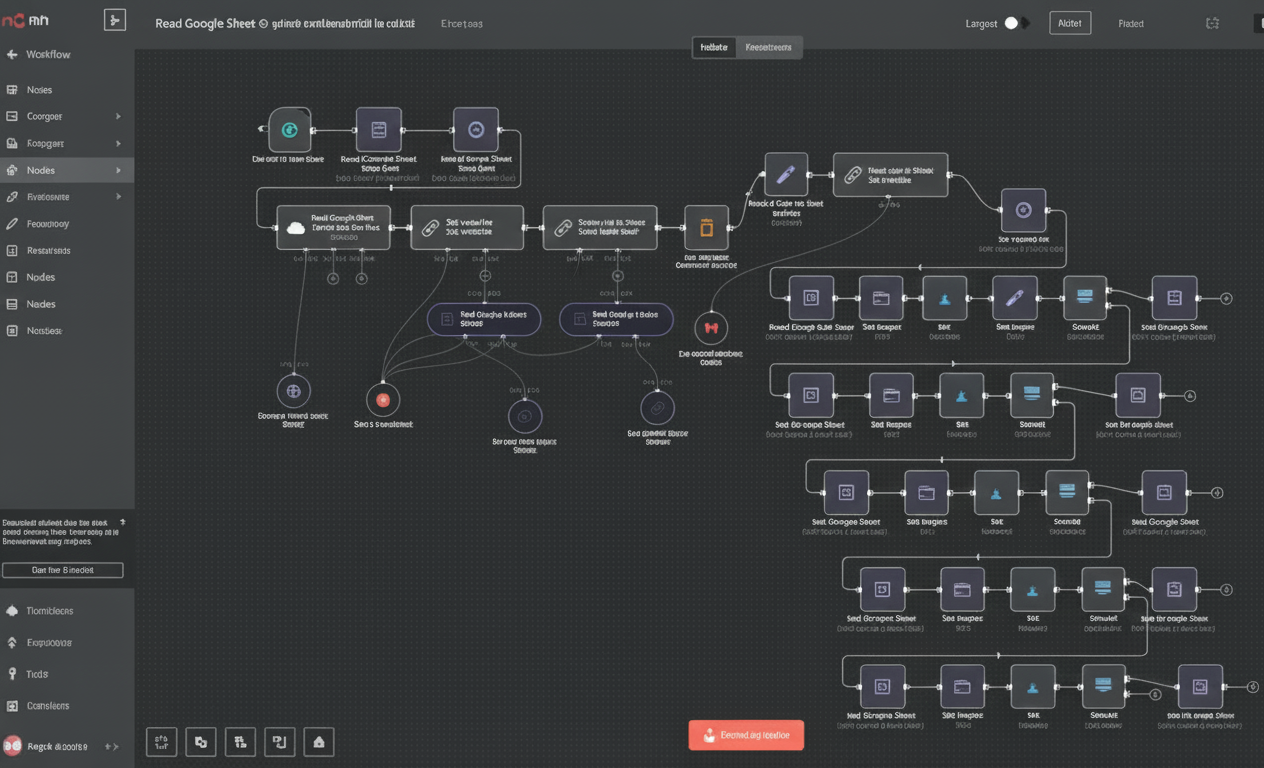1264x768 pixels.
Task: Toggle the Largest switch in top bar
Action: click(1015, 23)
